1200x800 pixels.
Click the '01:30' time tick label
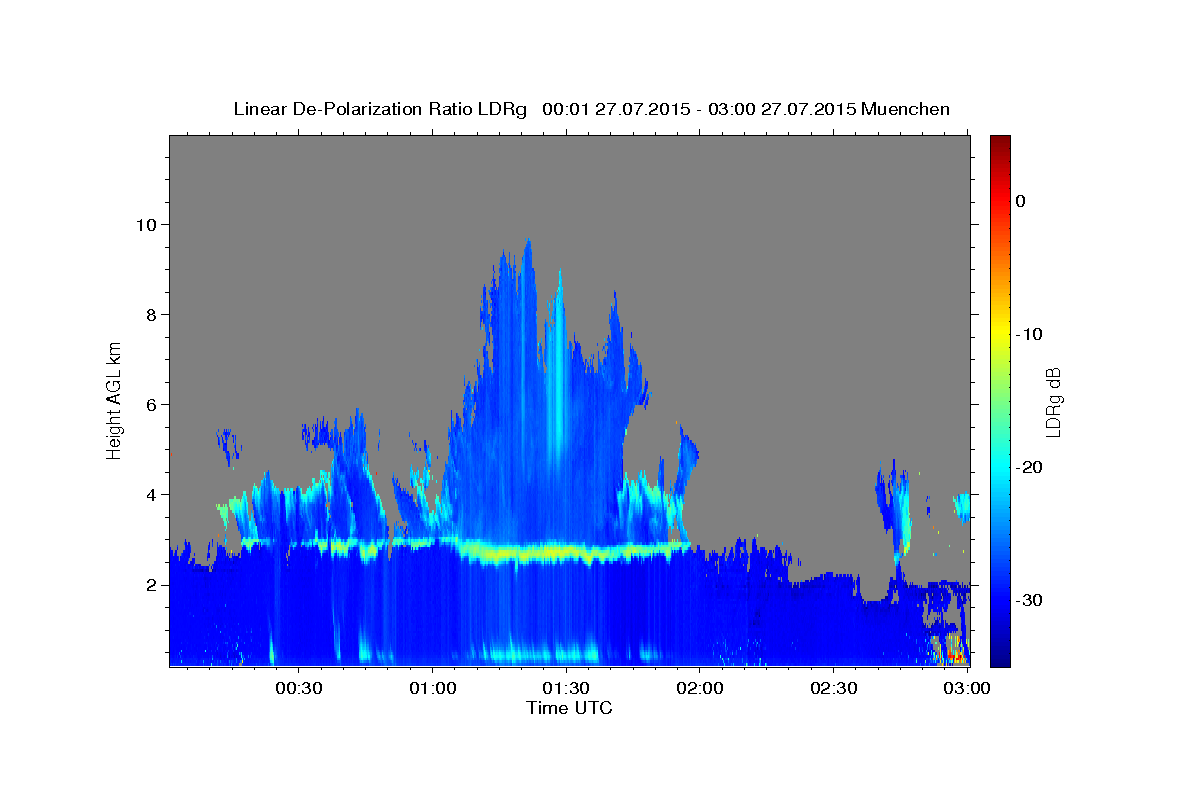point(567,688)
